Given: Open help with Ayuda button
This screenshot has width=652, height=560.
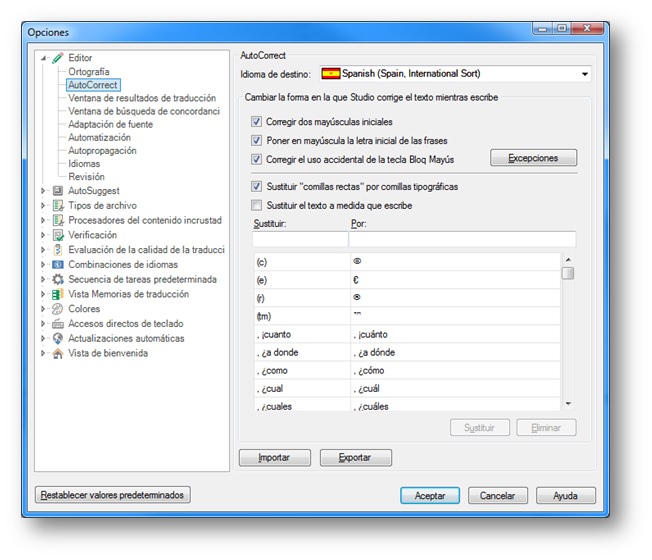Looking at the screenshot, I should tap(566, 496).
